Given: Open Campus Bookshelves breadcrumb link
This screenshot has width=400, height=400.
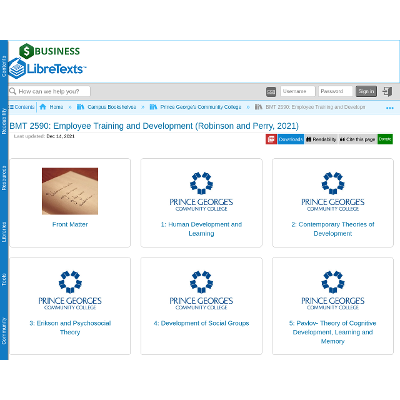Looking at the screenshot, I should tap(112, 107).
